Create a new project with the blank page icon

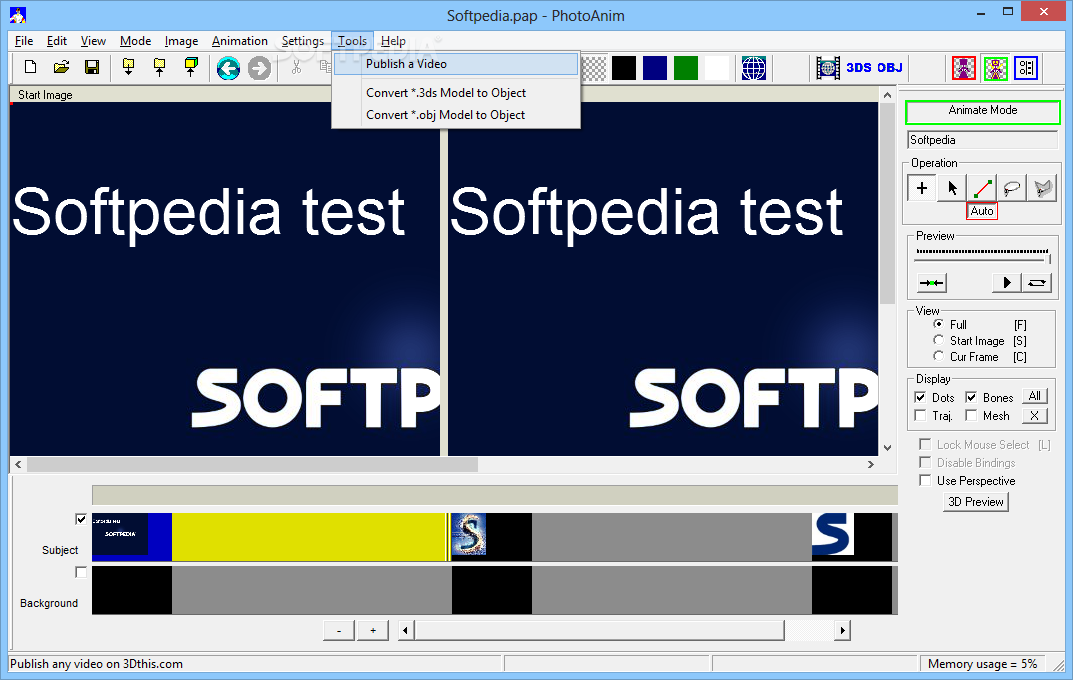[30, 67]
